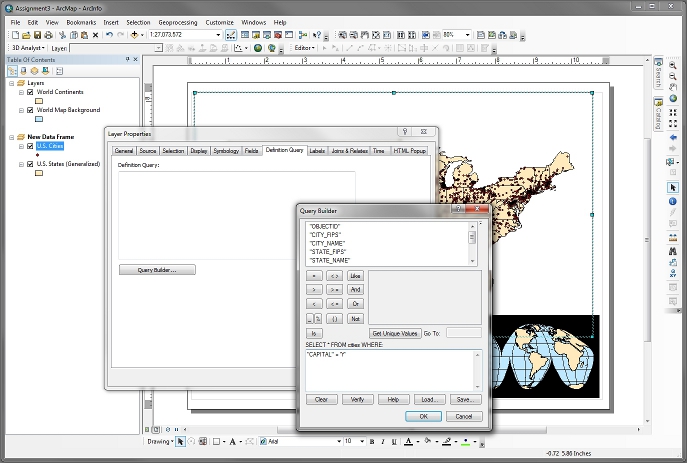Collapse the World Continents layer legend

[x=21, y=92]
